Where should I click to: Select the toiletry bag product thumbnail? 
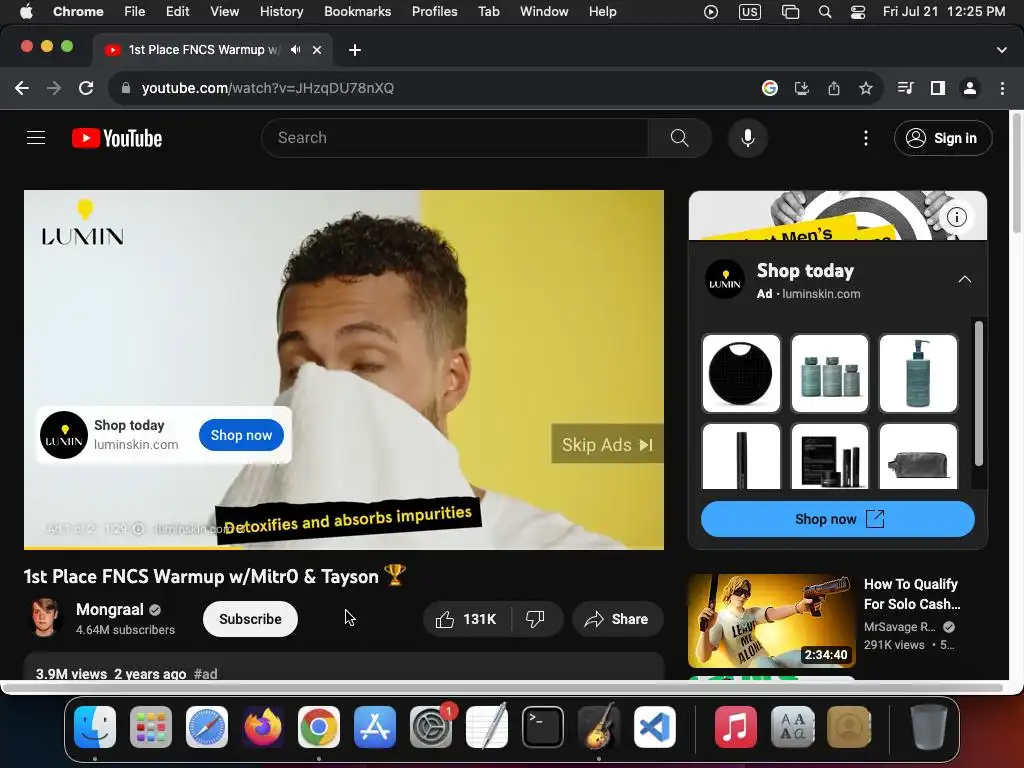918,456
